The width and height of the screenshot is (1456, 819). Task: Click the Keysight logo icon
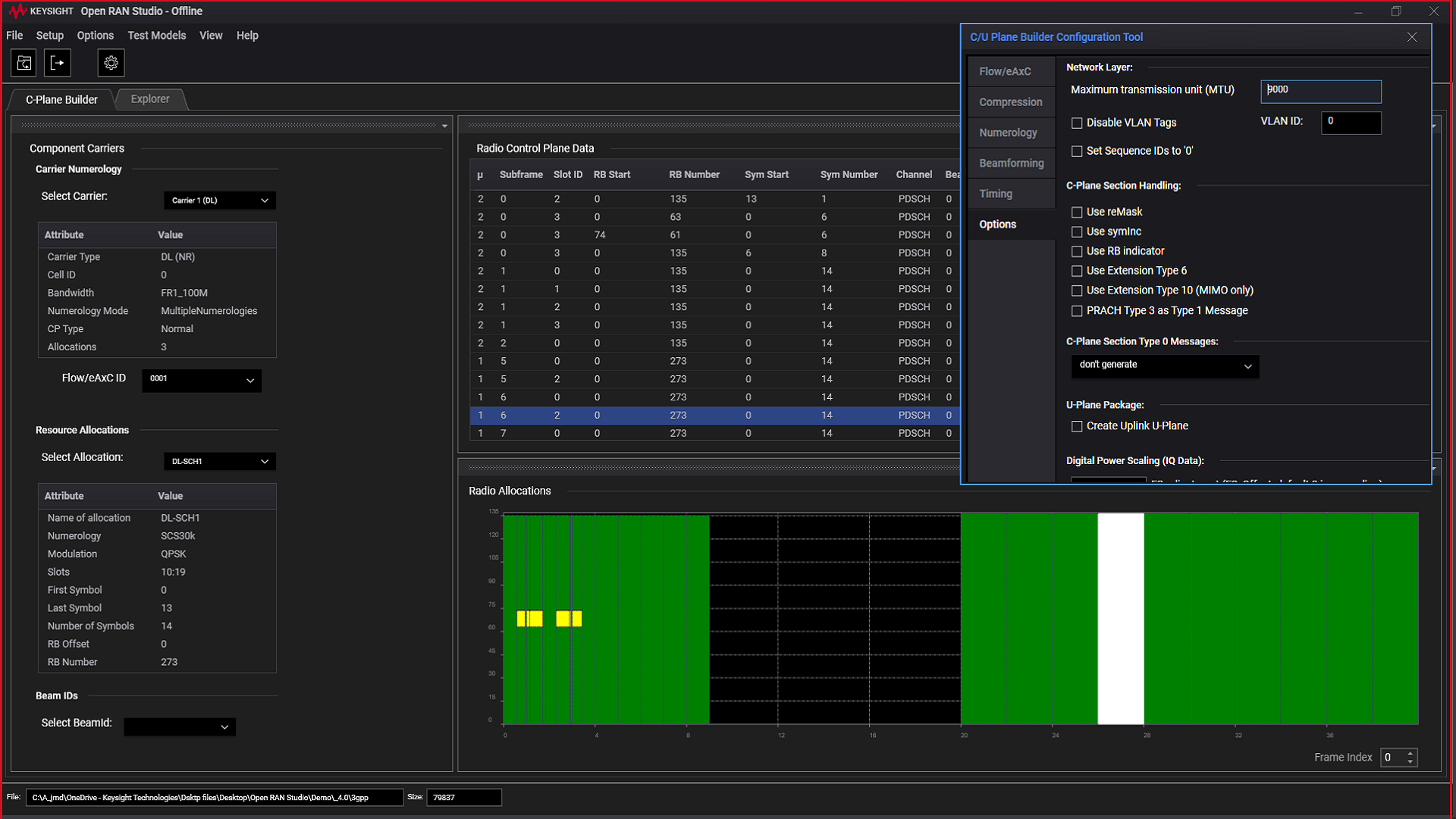(17, 11)
